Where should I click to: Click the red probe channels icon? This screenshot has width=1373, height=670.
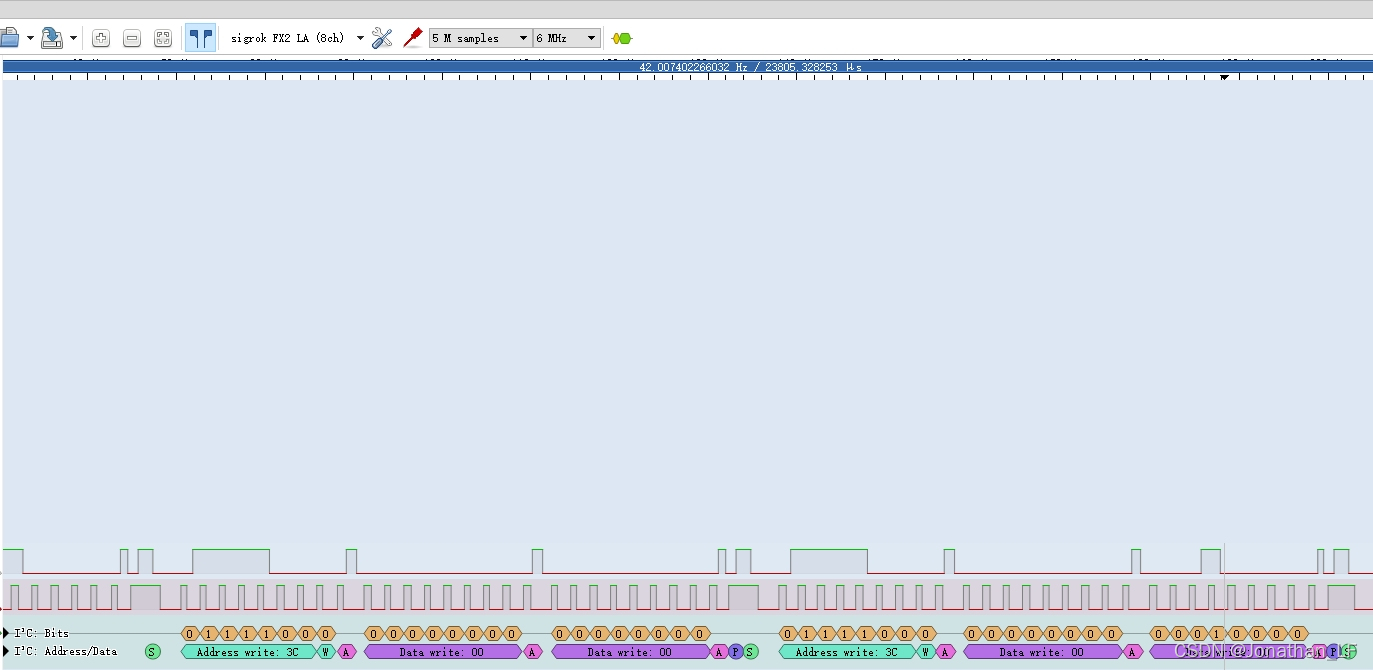pyautogui.click(x=412, y=38)
